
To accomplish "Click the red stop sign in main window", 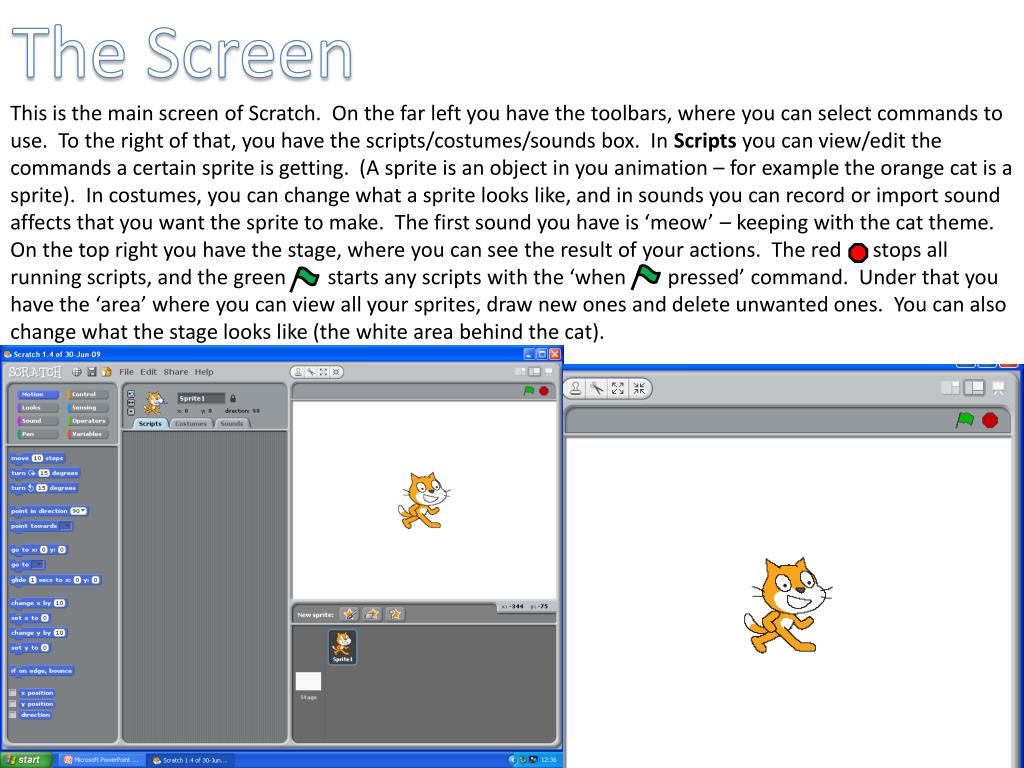I will tap(543, 391).
